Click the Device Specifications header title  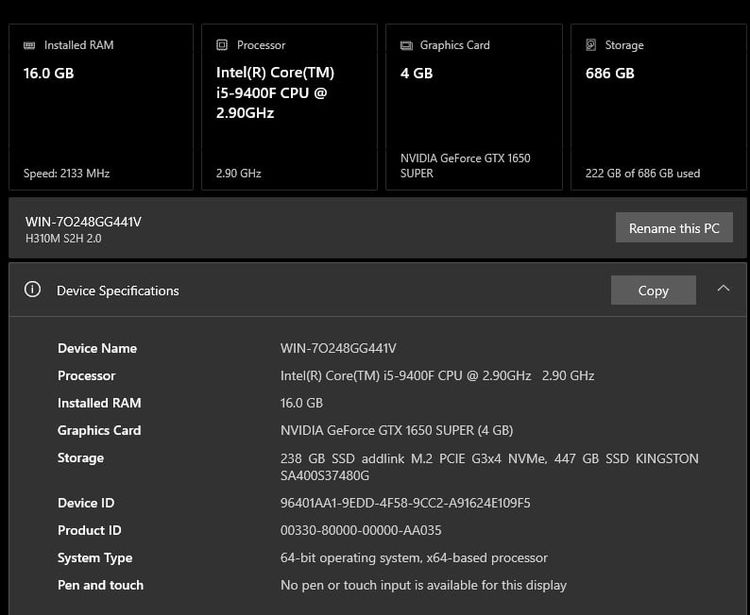point(118,290)
